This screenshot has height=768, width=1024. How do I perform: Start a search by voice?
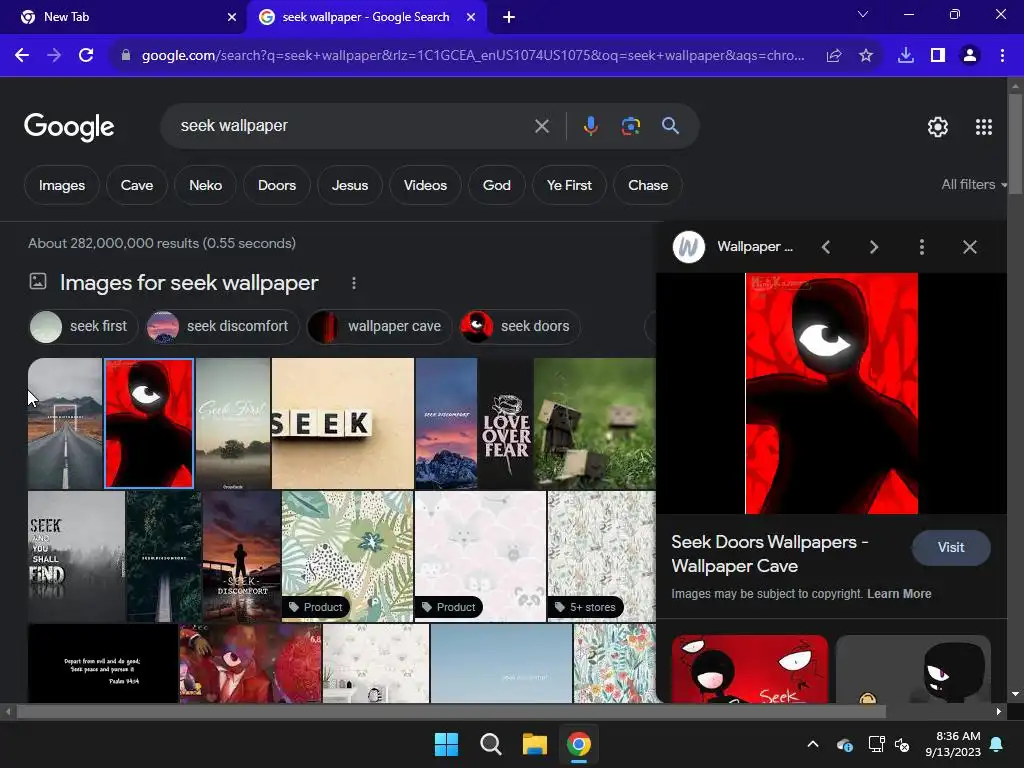590,125
